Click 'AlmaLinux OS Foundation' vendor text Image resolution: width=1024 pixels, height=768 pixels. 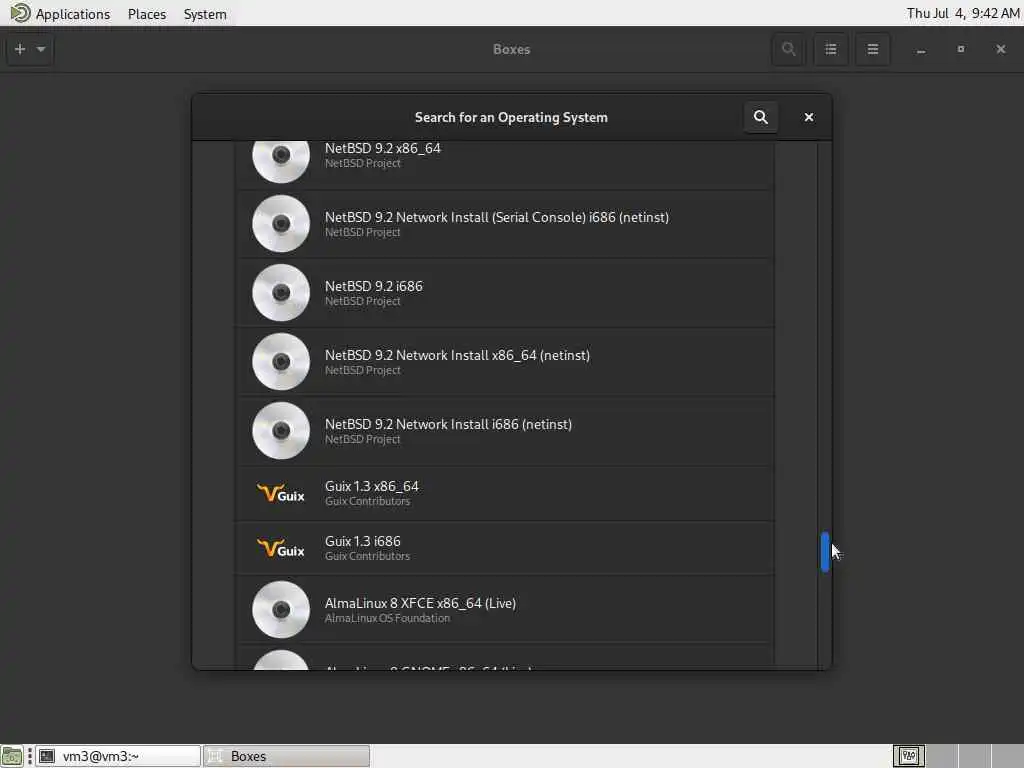pos(387,618)
